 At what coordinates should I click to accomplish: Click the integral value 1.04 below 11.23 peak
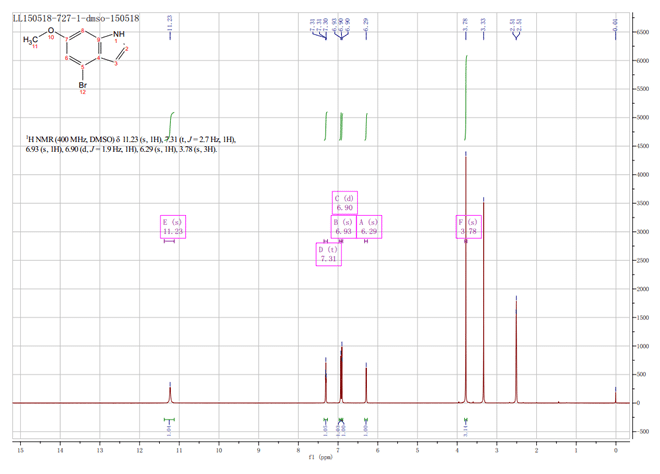point(169,430)
